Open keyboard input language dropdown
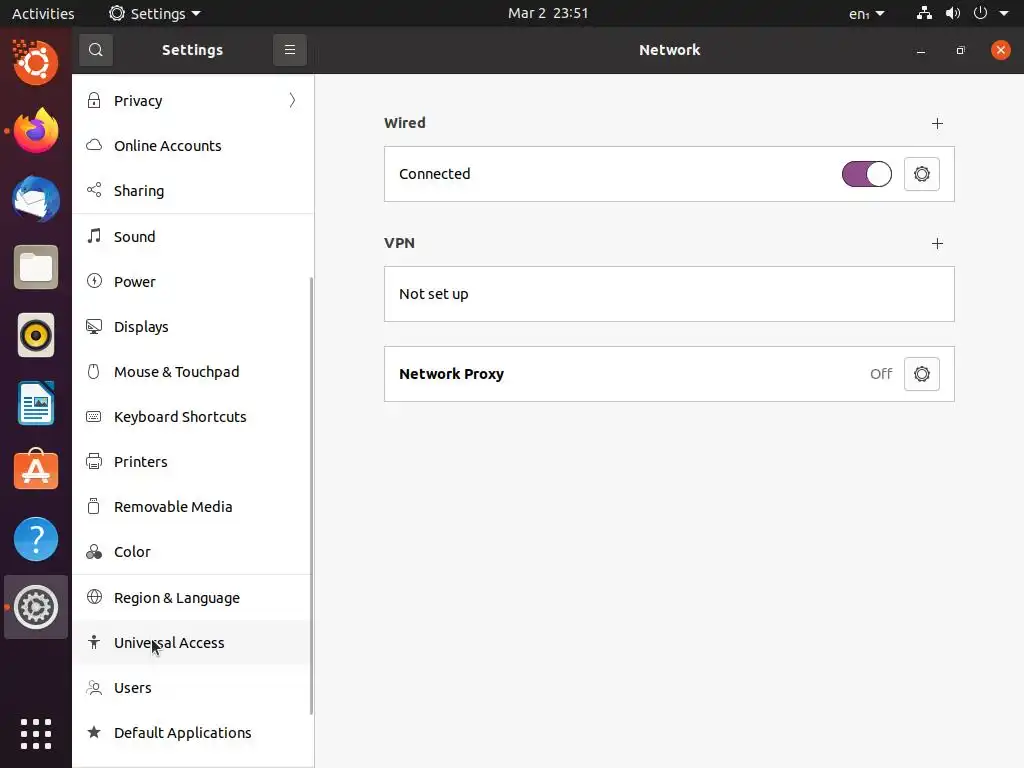 866,14
